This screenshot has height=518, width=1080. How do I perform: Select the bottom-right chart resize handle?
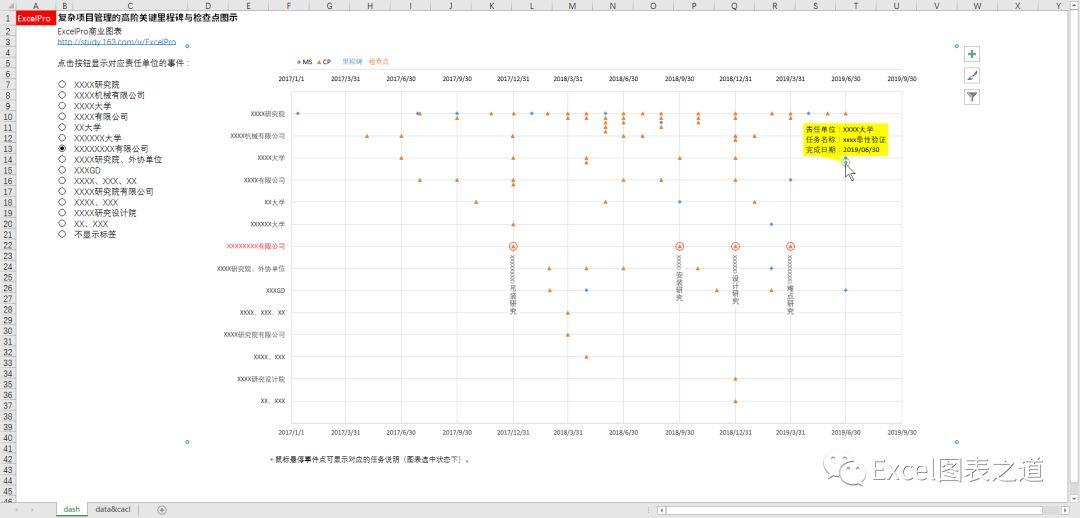point(957,442)
